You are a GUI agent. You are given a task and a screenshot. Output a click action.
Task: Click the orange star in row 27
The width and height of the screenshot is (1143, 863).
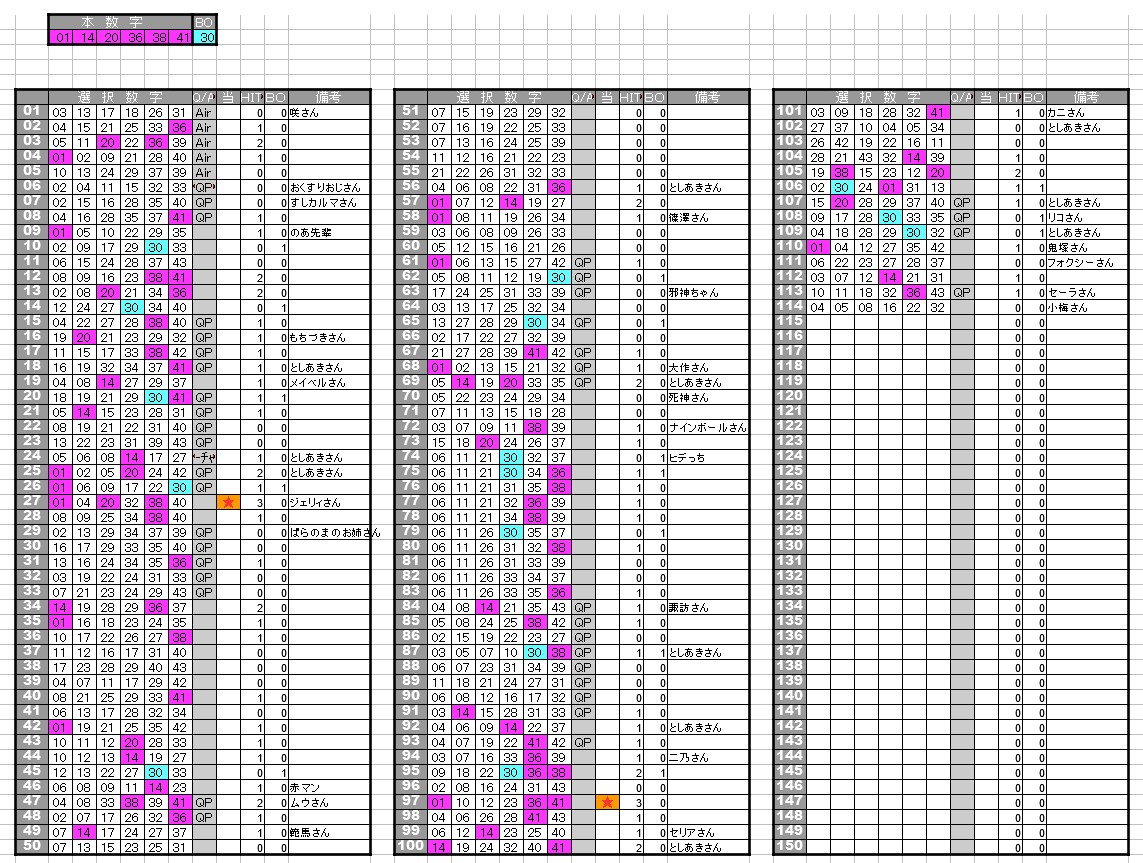pos(228,502)
